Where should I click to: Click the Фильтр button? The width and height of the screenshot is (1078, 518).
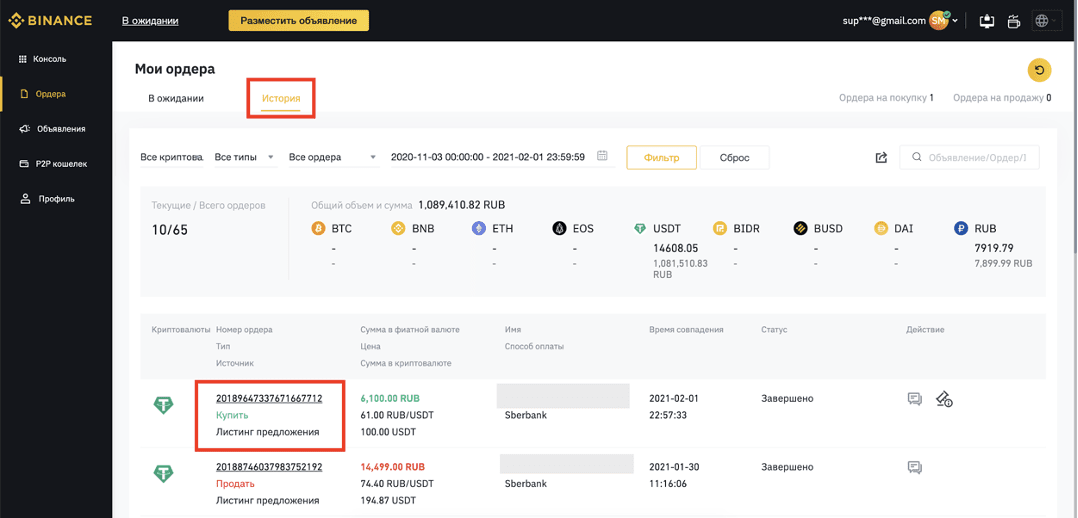point(661,158)
